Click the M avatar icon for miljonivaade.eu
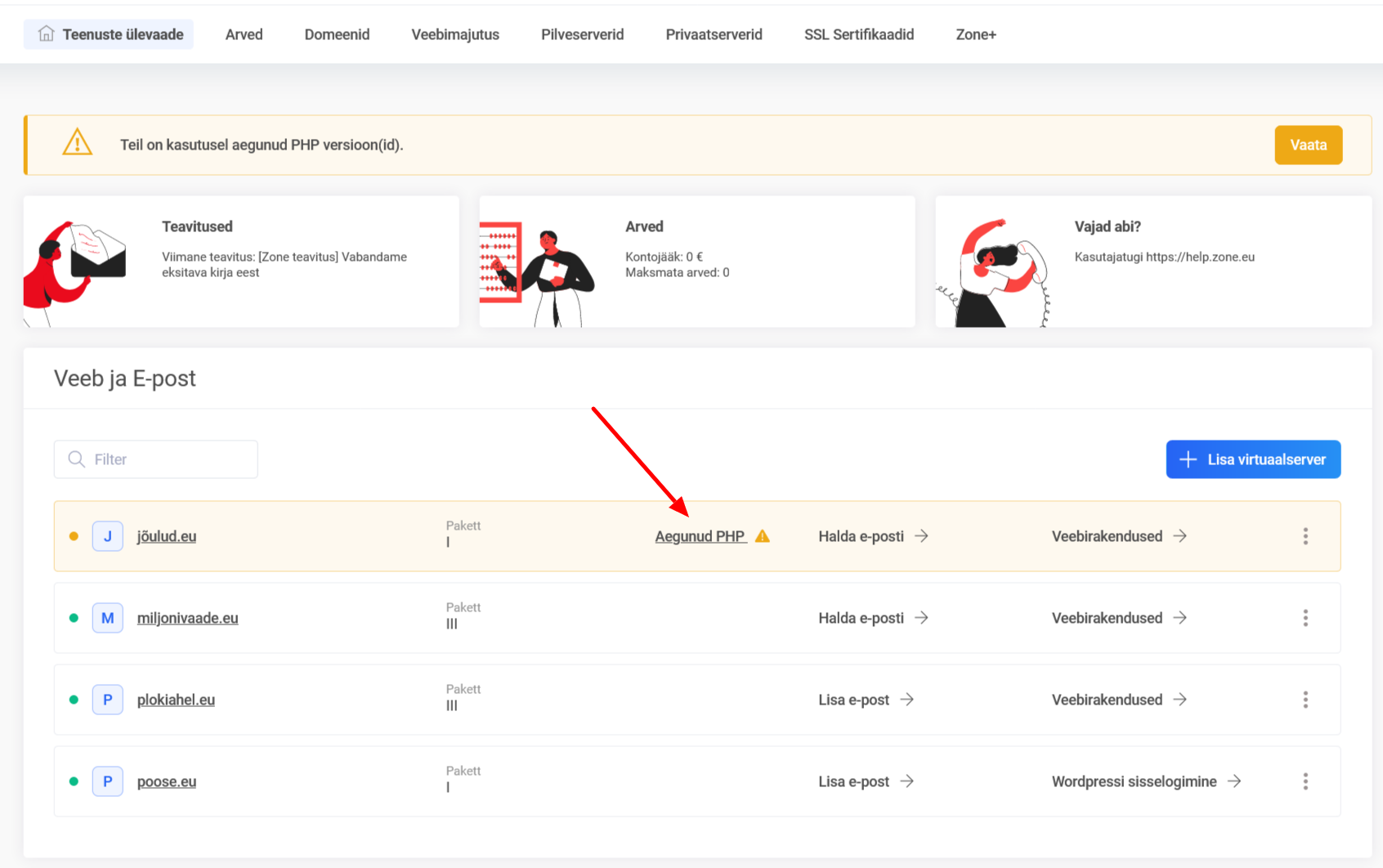Viewport: 1383px width, 868px height. [107, 618]
